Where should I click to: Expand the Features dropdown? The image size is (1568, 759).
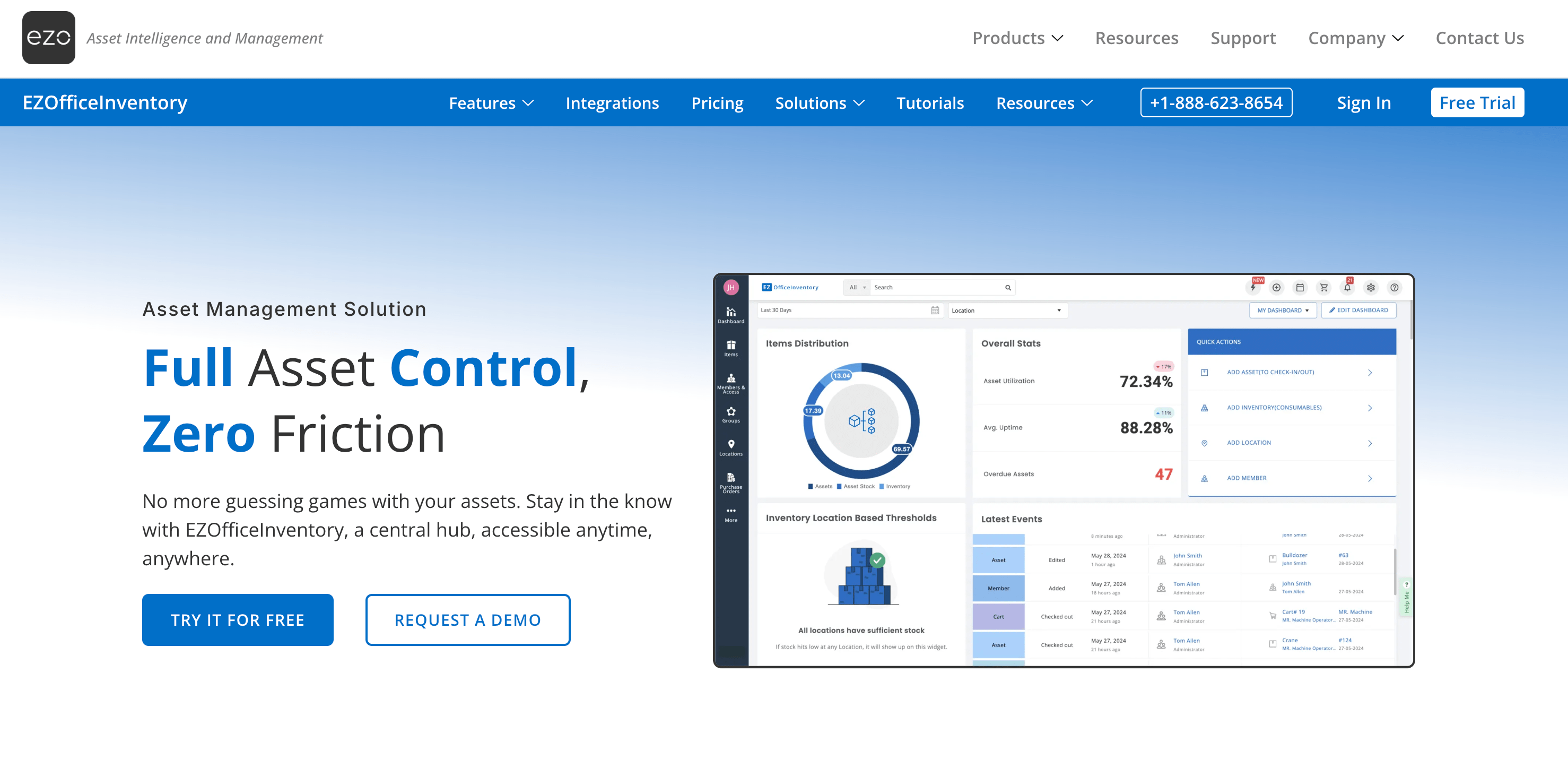point(491,103)
